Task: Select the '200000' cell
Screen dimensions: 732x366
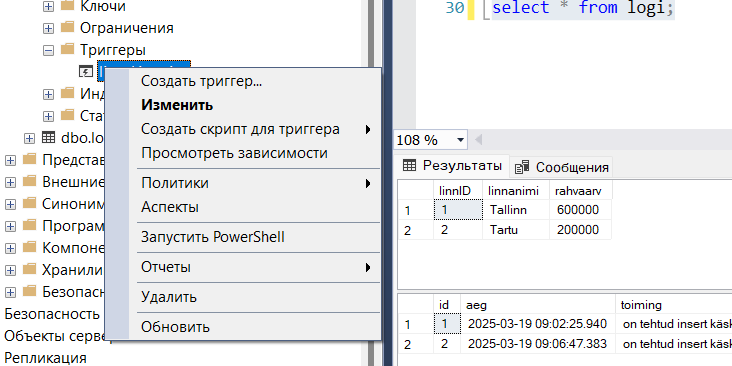Action: tap(581, 230)
